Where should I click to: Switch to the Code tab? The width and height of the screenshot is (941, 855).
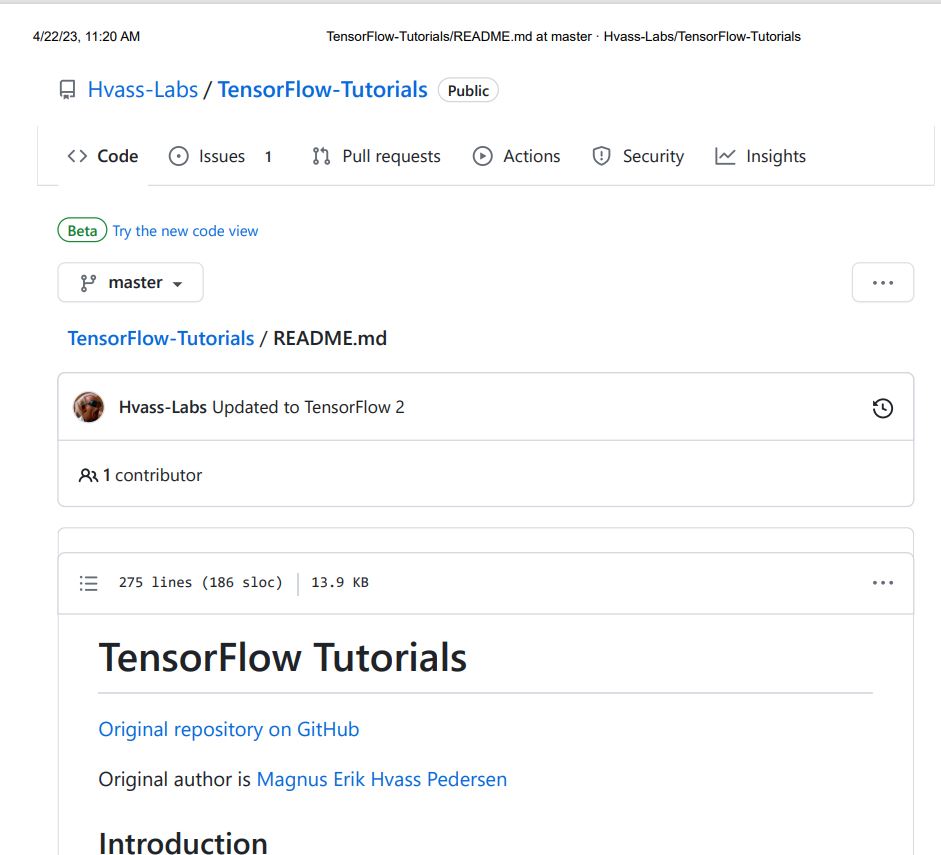(103, 156)
